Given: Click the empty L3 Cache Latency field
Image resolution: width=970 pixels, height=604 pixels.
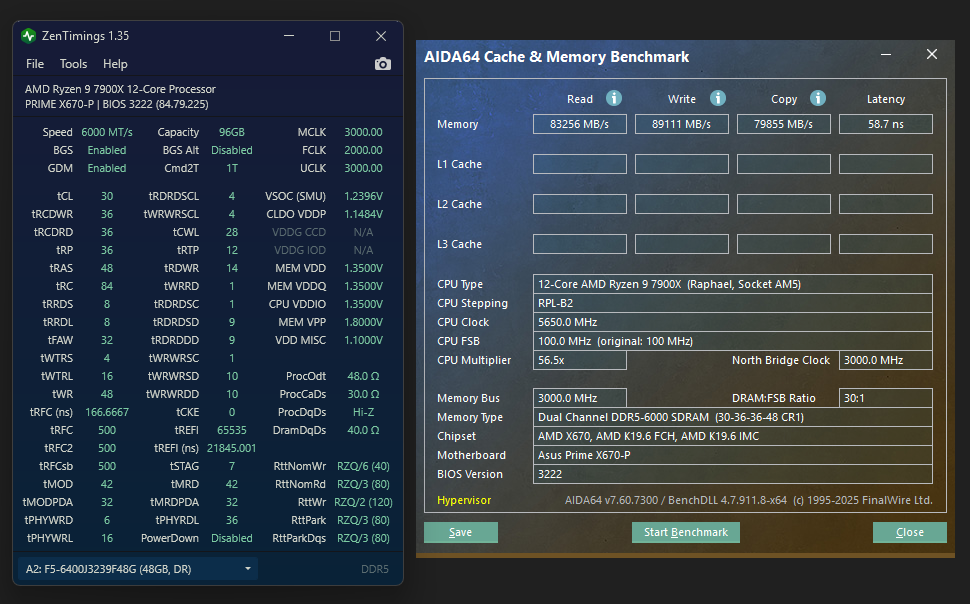Looking at the screenshot, I should point(886,244).
